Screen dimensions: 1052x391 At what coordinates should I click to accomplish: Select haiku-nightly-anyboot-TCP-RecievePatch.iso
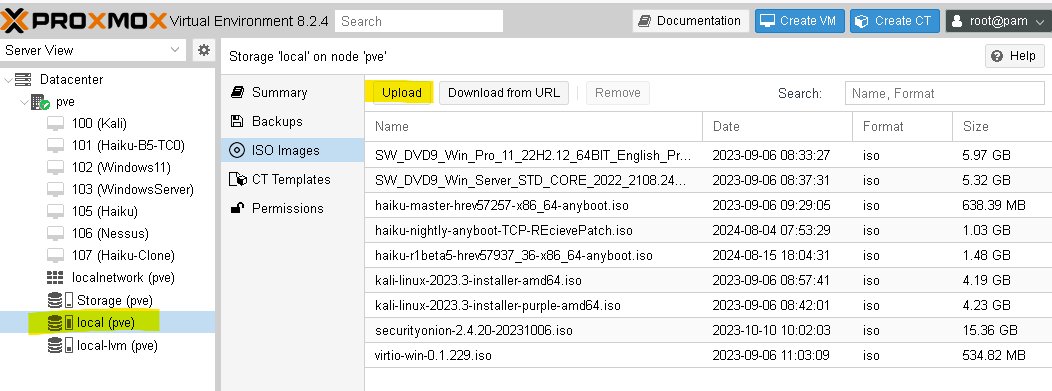pos(708,230)
